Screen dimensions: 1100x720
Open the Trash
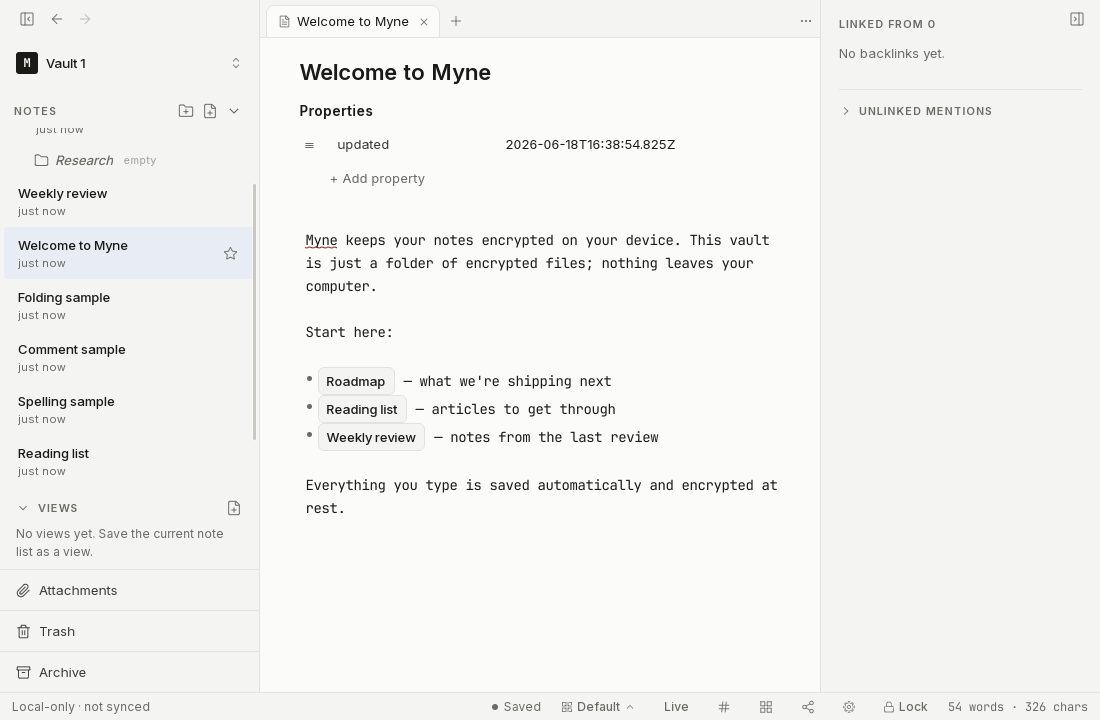tap(130, 632)
